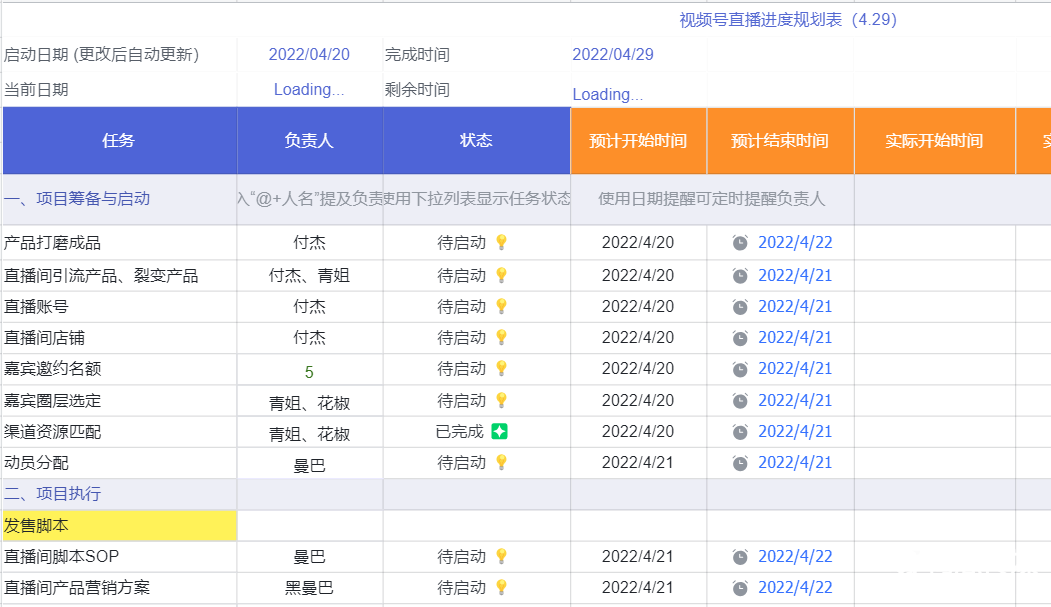1051x607 pixels.
Task: Select the 青姐、花椒 owner cell for 渠道资源匹配
Action: coord(310,431)
